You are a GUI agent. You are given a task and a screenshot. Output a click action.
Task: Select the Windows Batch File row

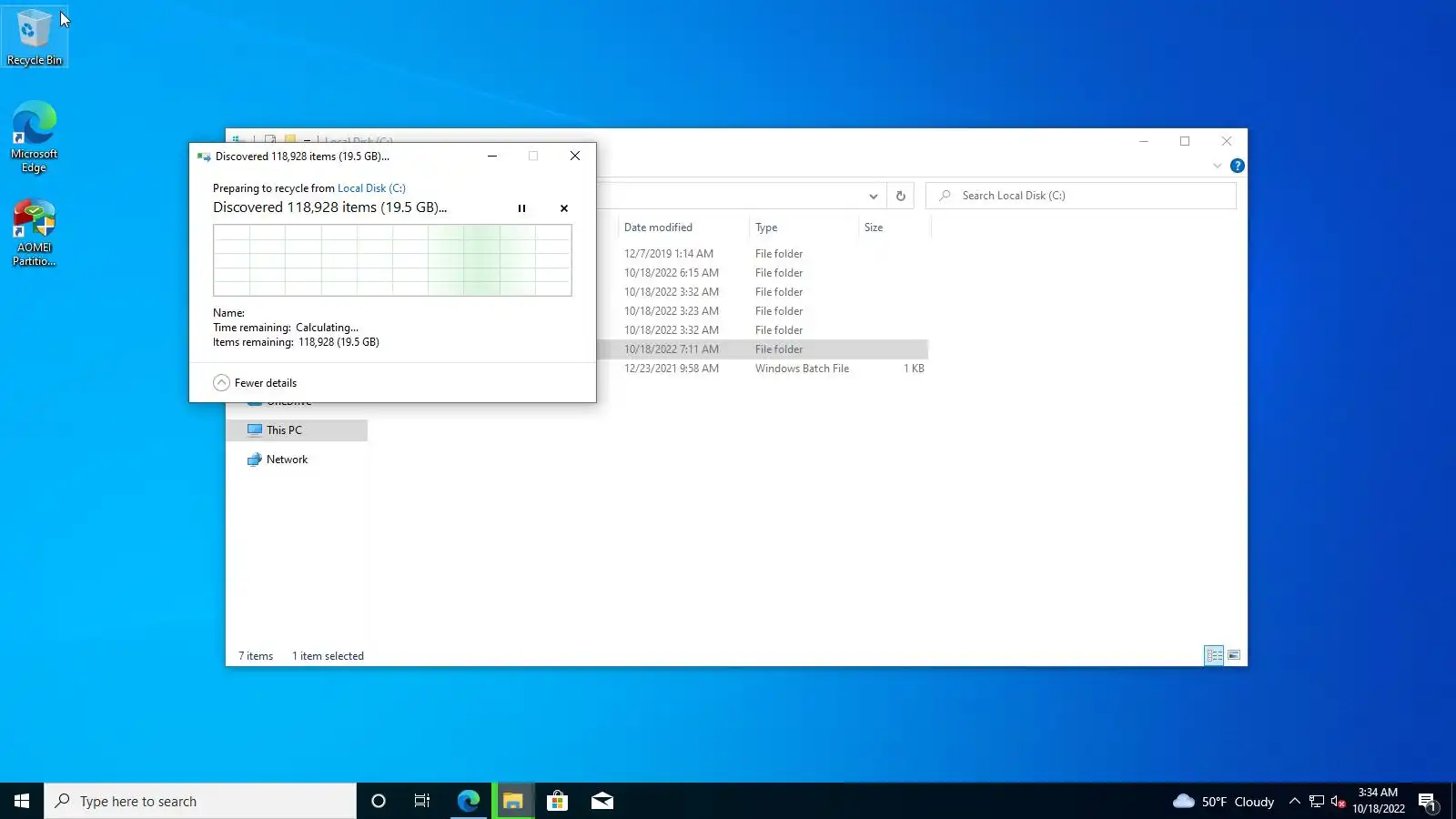[x=763, y=369]
